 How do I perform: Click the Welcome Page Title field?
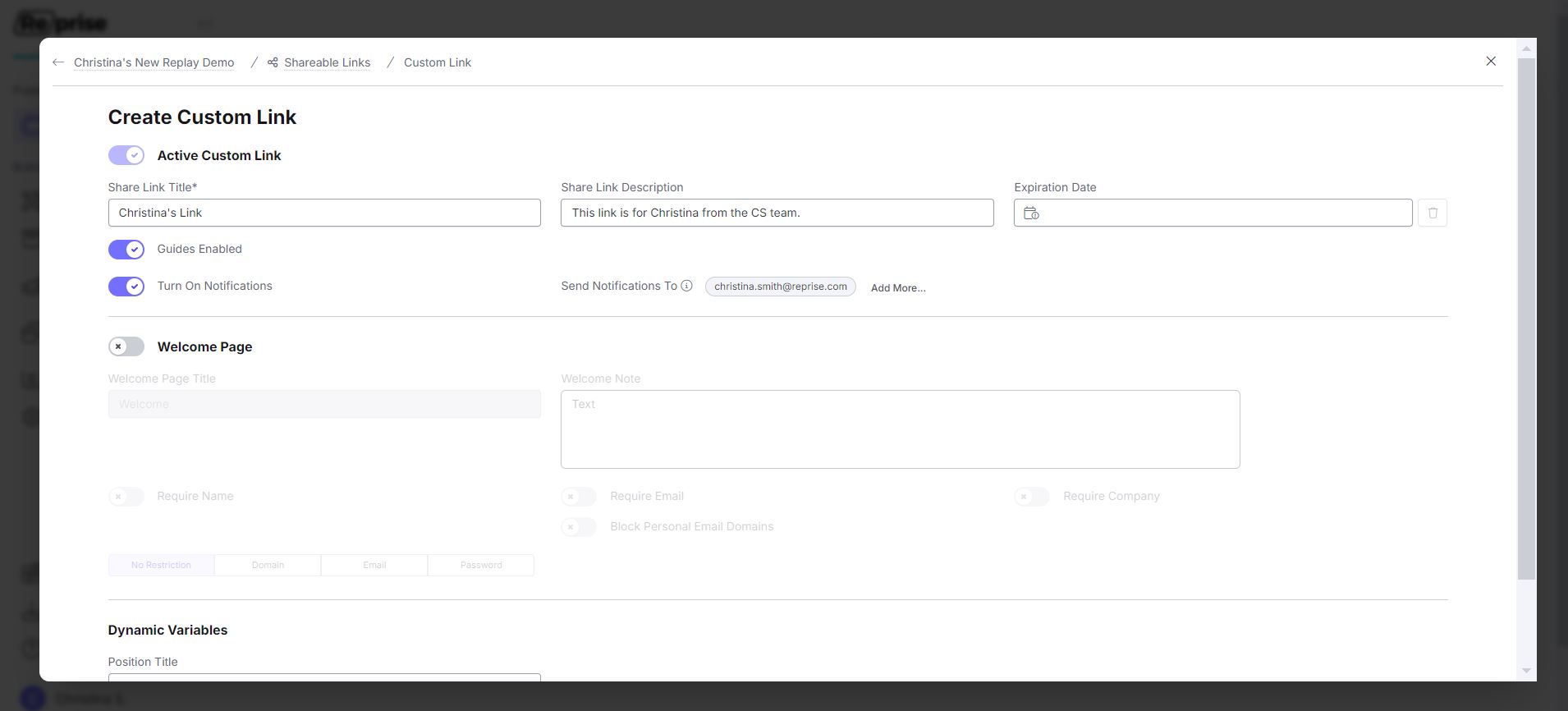coord(324,404)
